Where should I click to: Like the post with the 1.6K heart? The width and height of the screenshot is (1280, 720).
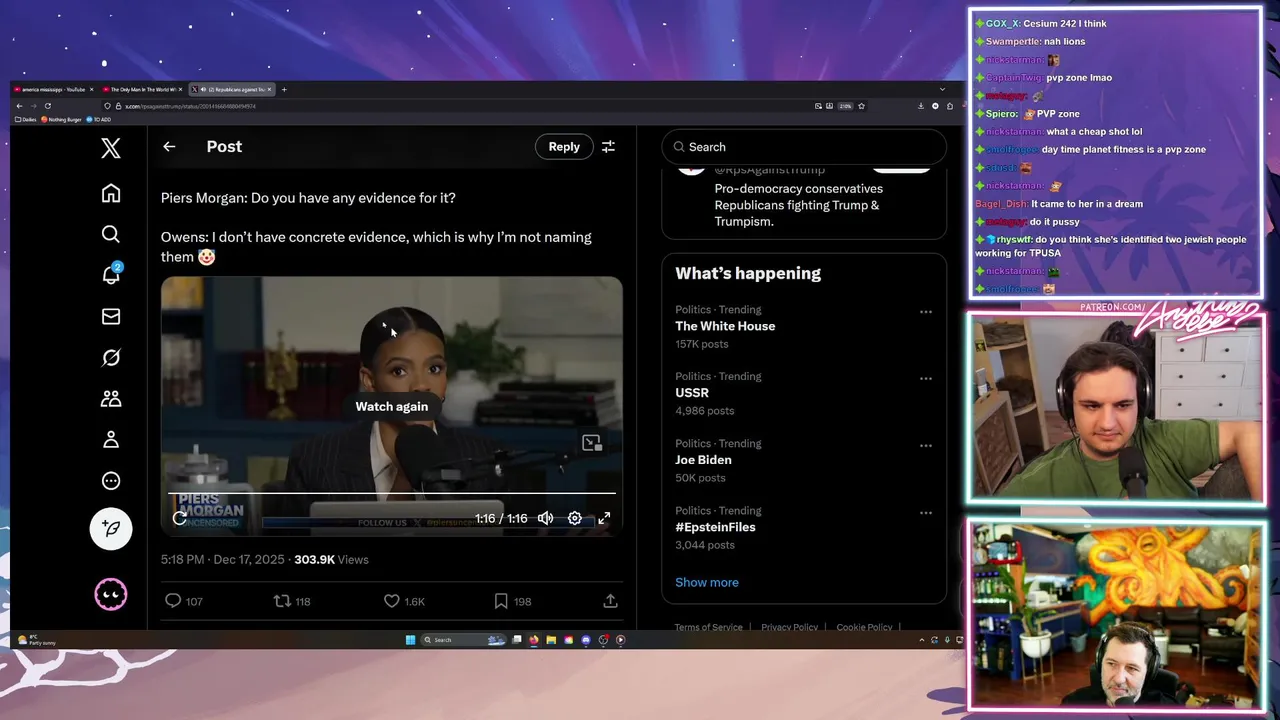pos(404,601)
